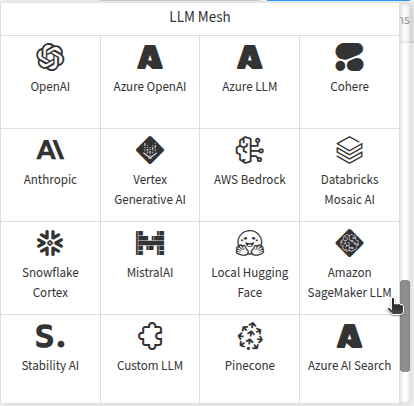Click the Azure LLM label
The height and width of the screenshot is (406, 414).
coord(250,87)
